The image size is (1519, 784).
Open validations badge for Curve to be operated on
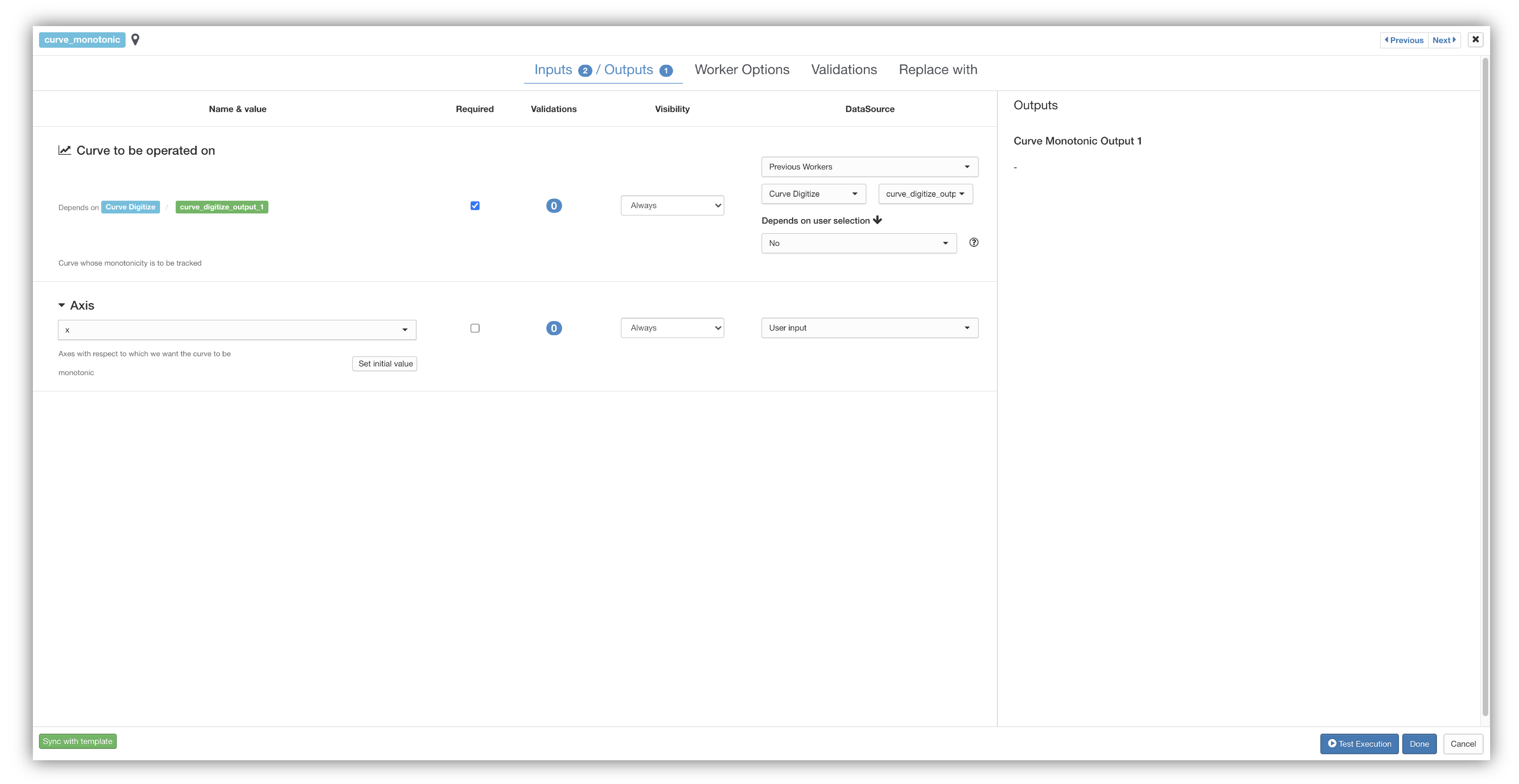[554, 206]
